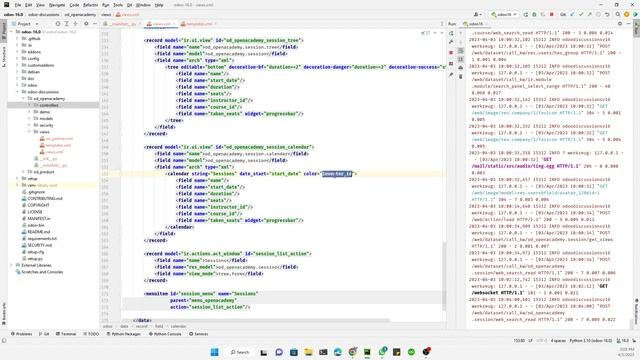
Task: Collapse the views folder in project tree
Action: click(29, 132)
